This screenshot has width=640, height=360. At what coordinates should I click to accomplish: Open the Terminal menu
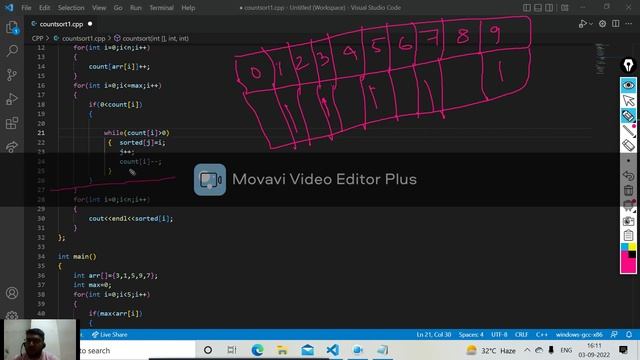tap(161, 8)
